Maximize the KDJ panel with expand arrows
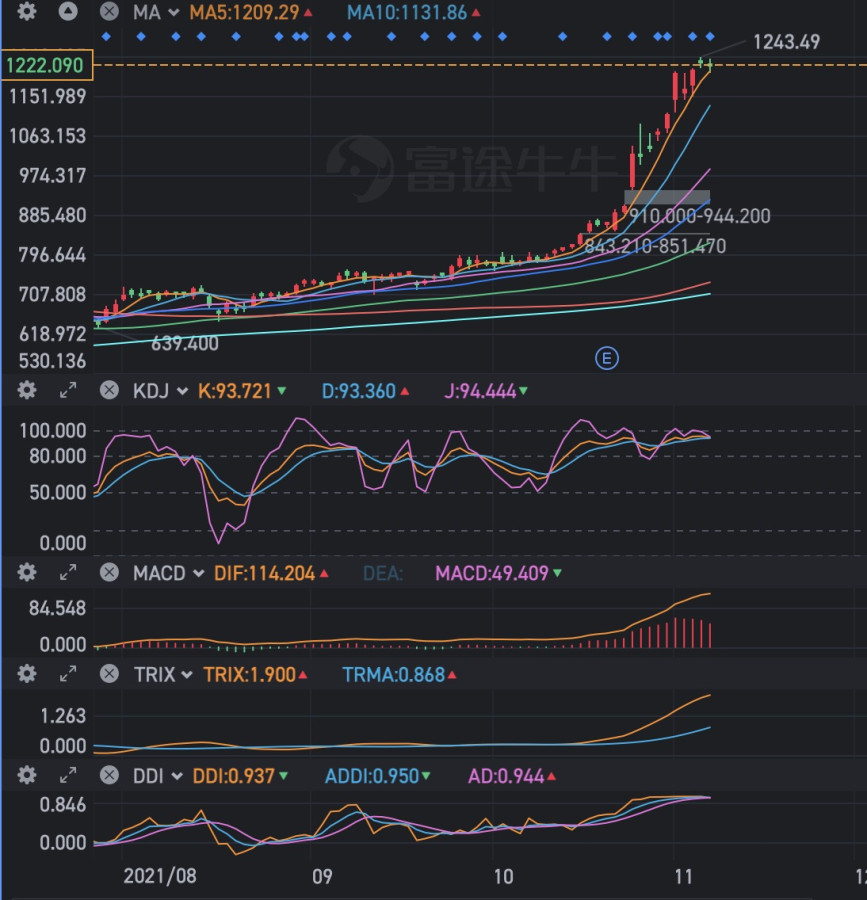867x900 pixels. [x=68, y=391]
